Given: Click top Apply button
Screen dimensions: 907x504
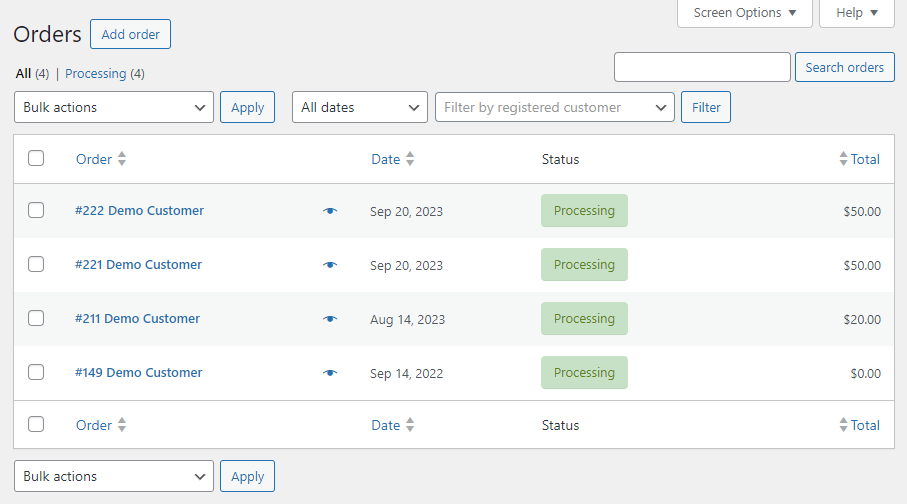Looking at the screenshot, I should pyautogui.click(x=248, y=107).
